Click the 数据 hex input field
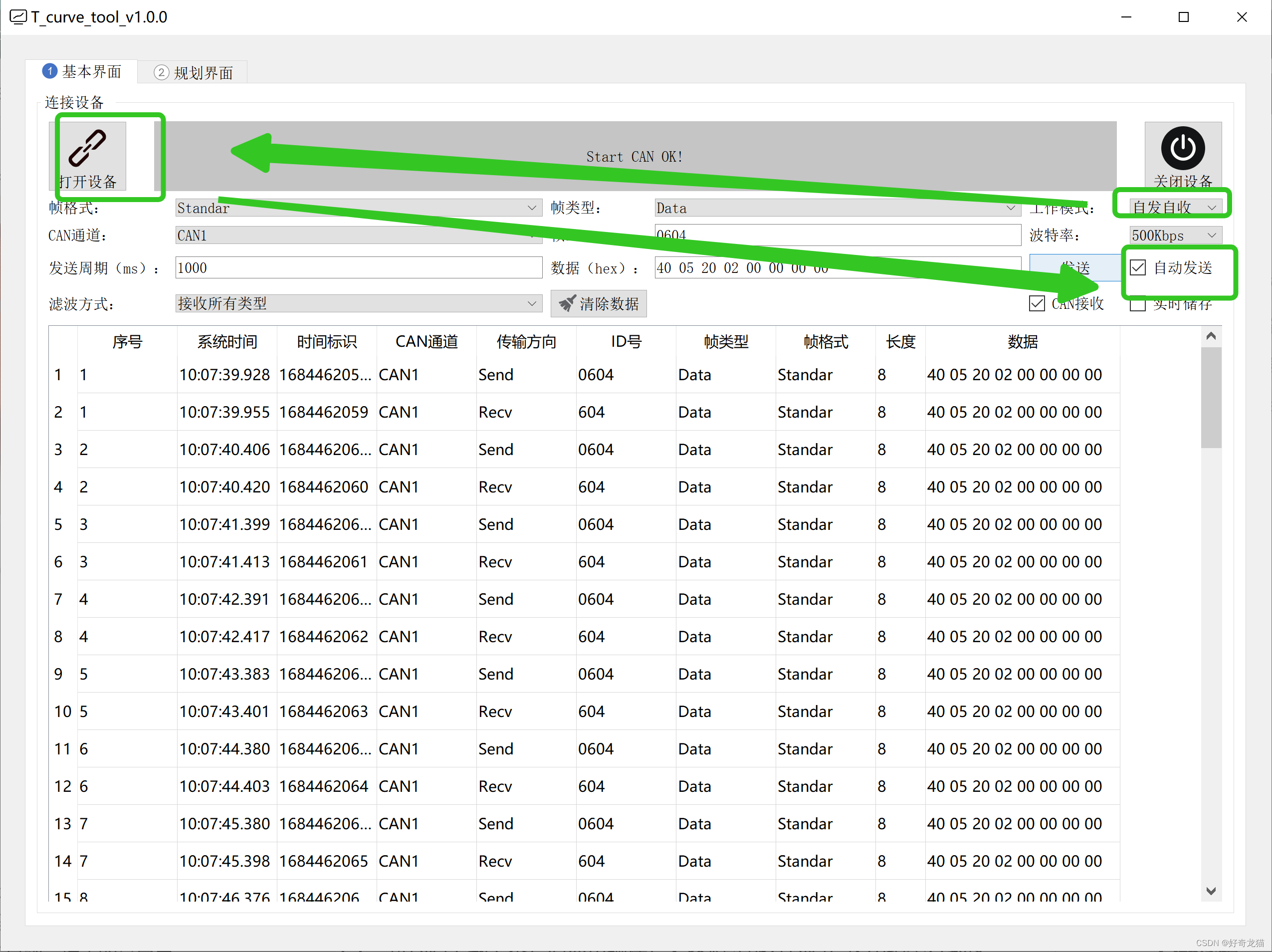 (x=837, y=267)
